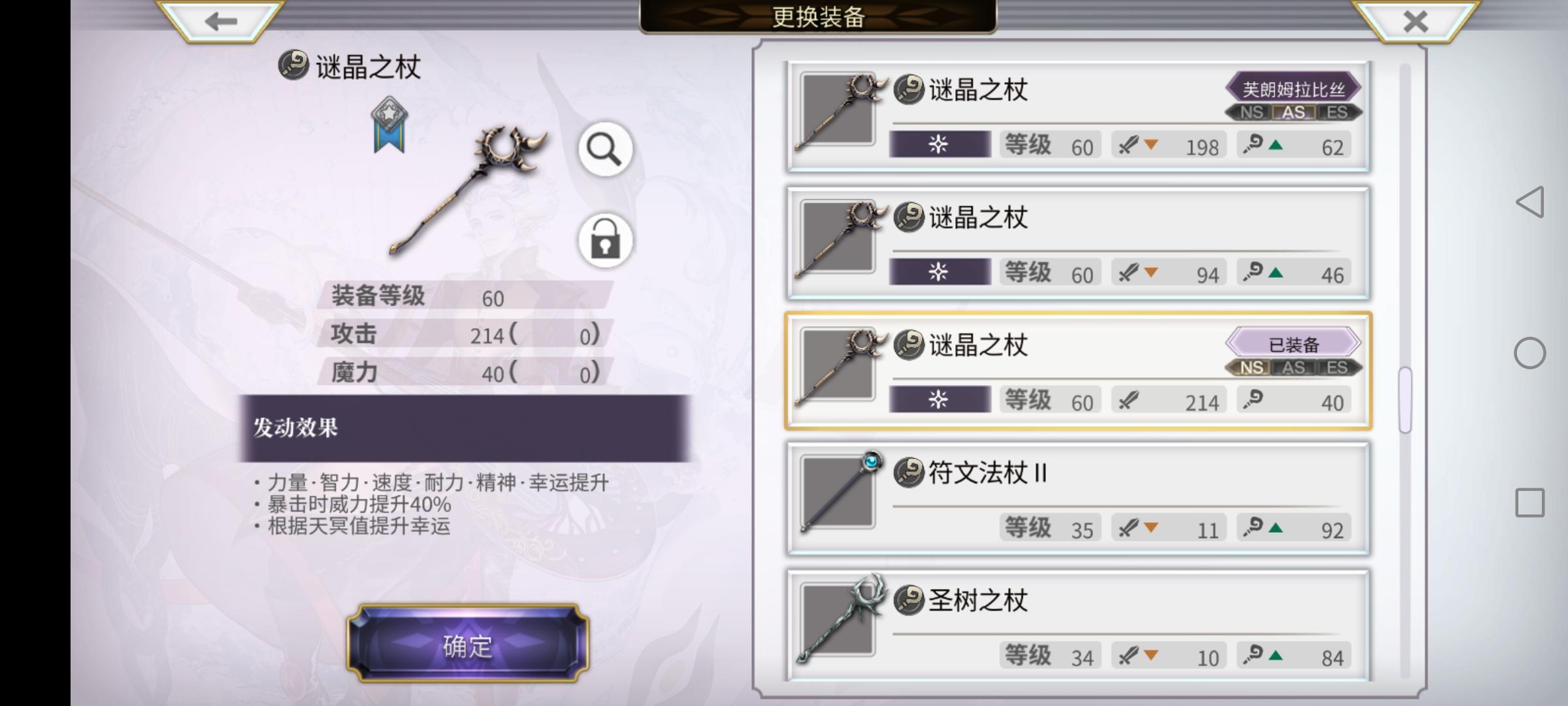Screen dimensions: 1568x706
Task: Tap the Android recent apps square
Action: pos(1530,503)
